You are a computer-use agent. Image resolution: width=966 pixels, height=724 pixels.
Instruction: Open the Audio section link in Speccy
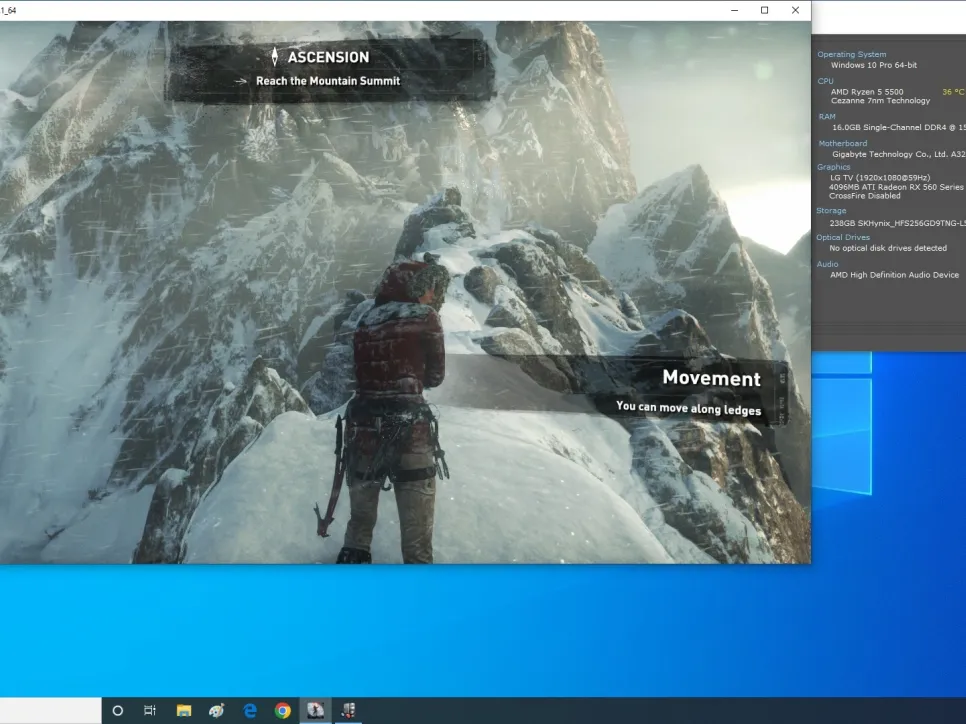coord(827,264)
